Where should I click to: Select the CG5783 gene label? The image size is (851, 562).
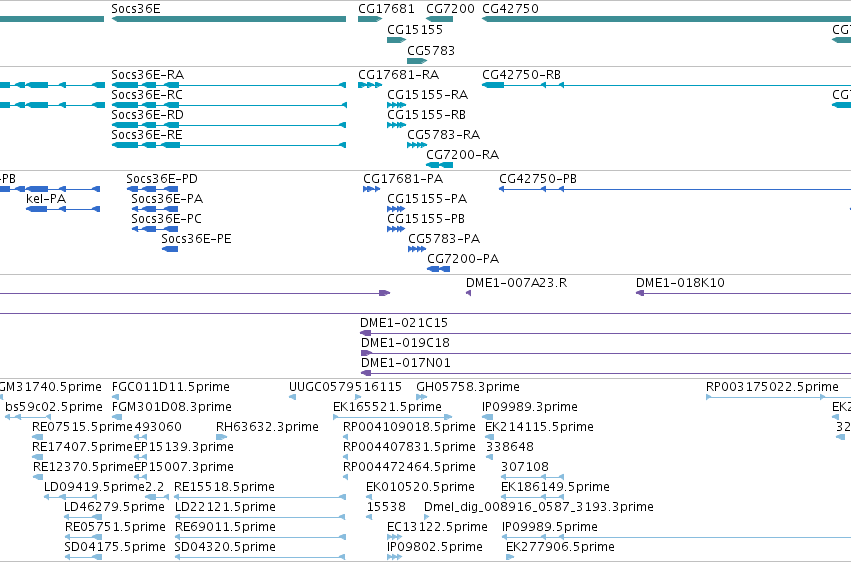coord(431,50)
